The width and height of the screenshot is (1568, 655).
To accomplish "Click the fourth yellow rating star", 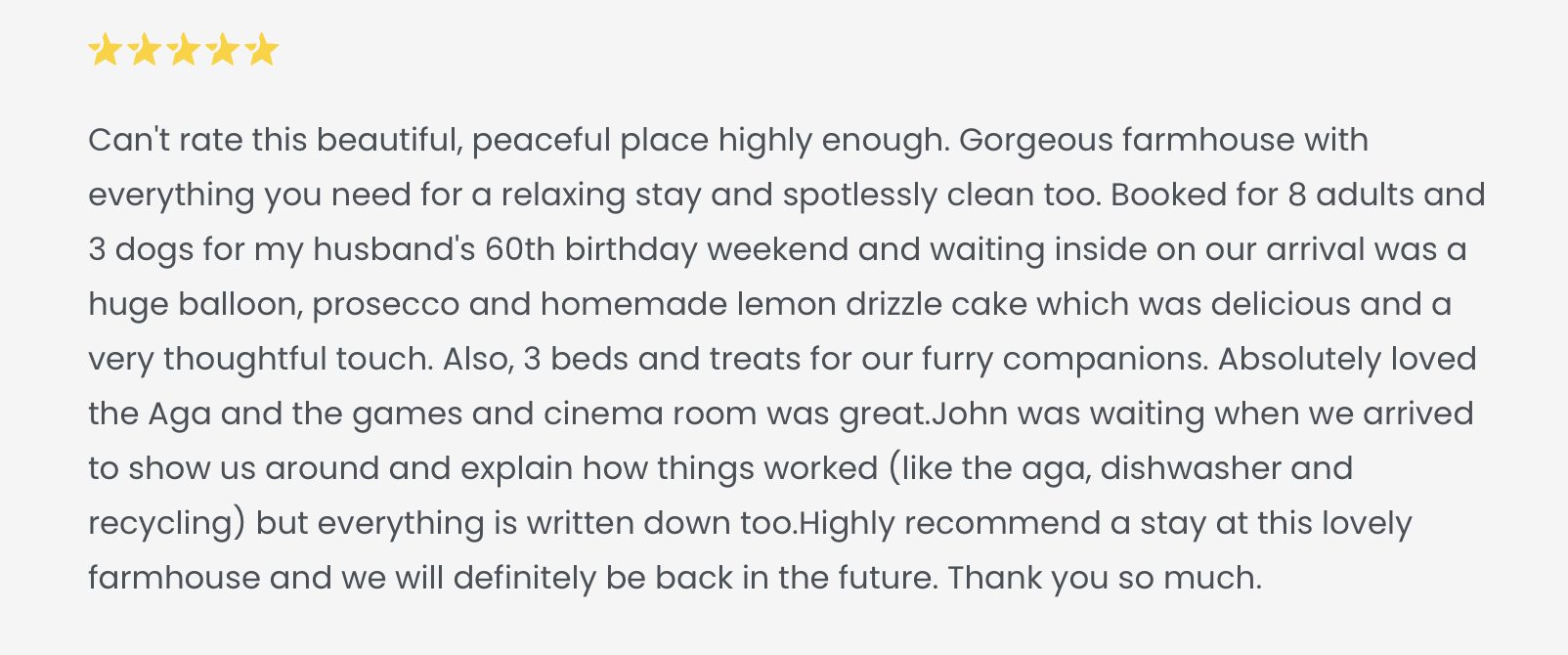I will [223, 49].
